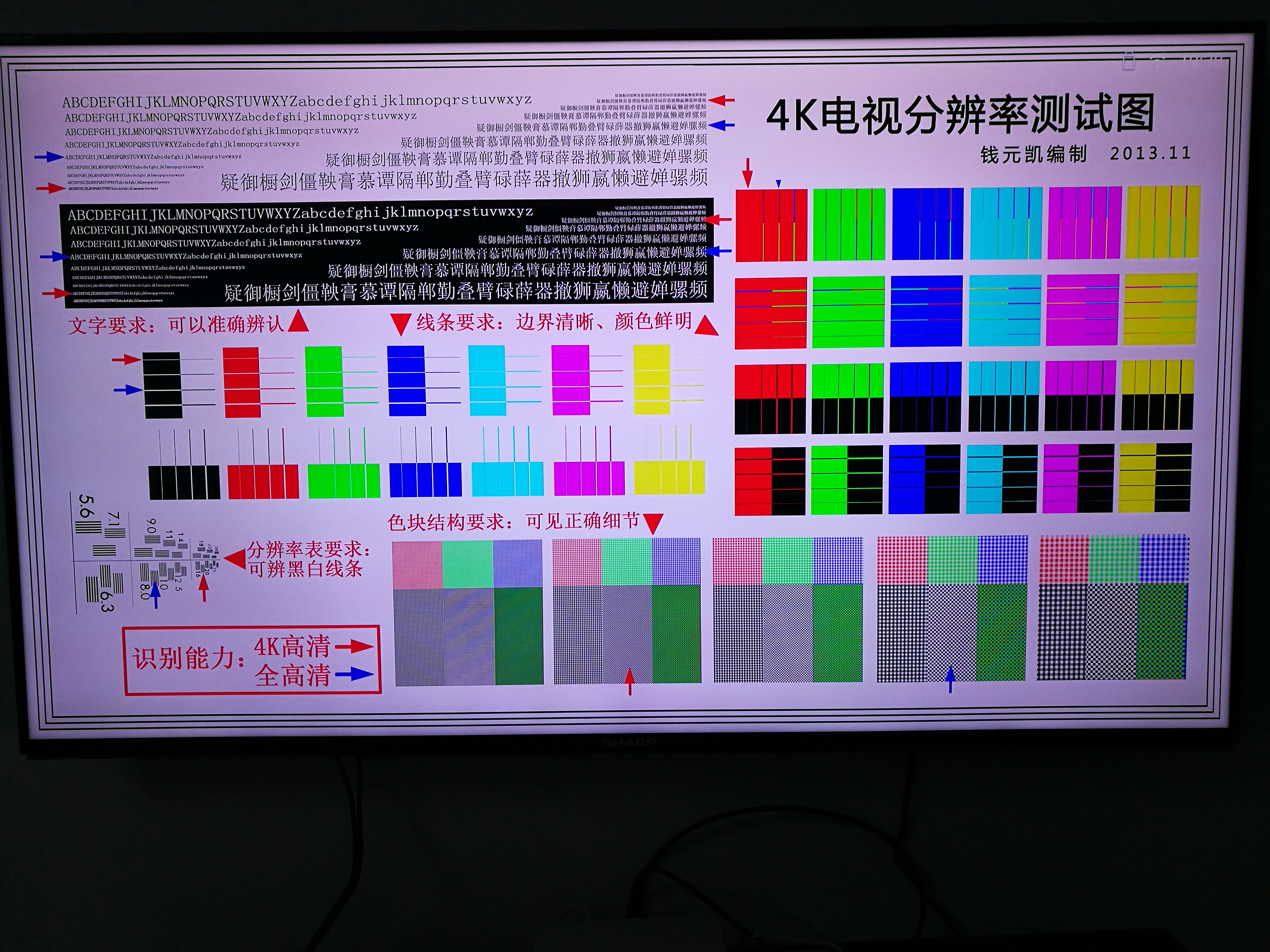The height and width of the screenshot is (952, 1270).
Task: Click full green swatch crossed by horizontal lines
Action: [848, 312]
